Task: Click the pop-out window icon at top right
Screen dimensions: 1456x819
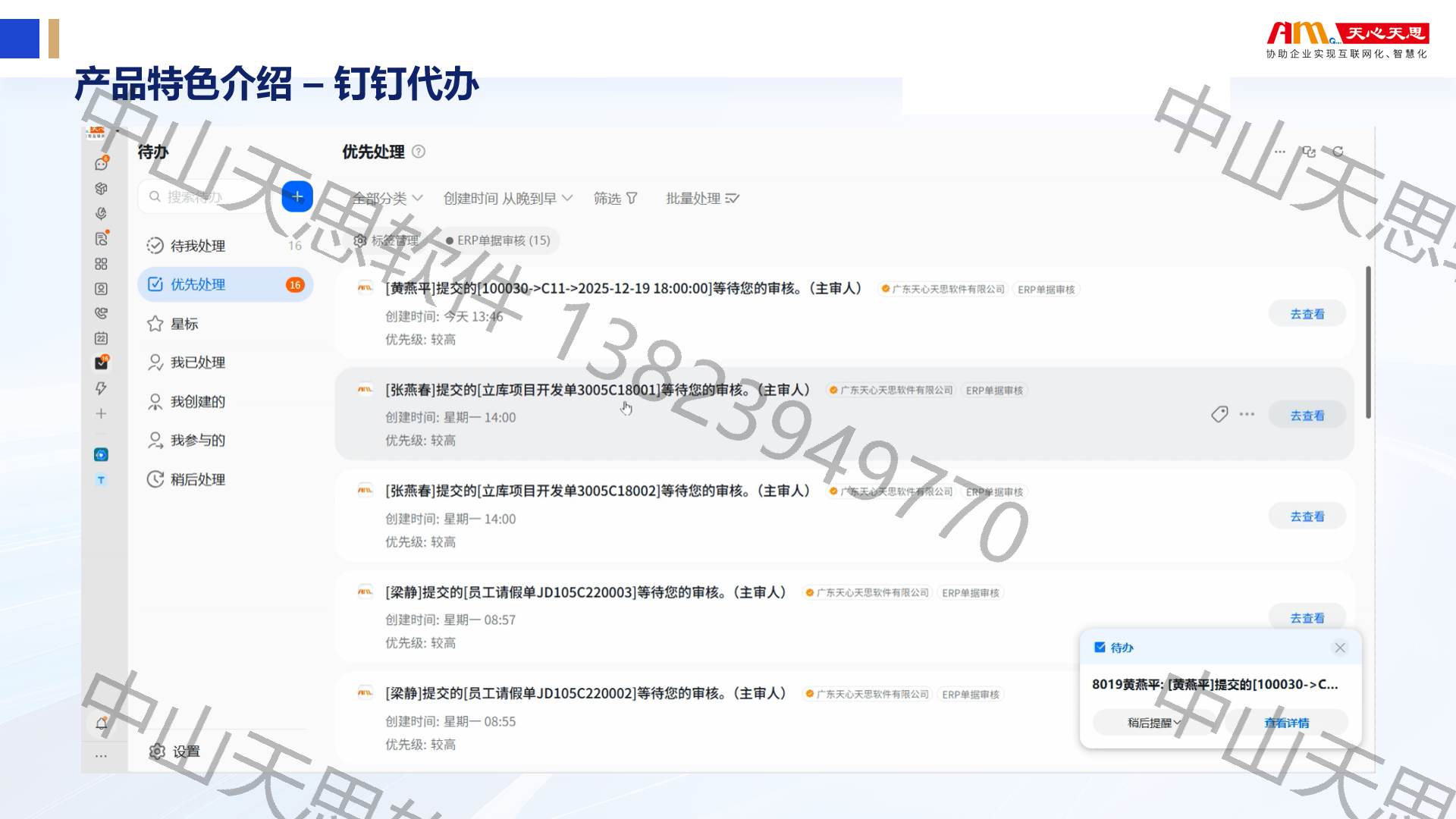Action: pyautogui.click(x=1309, y=152)
